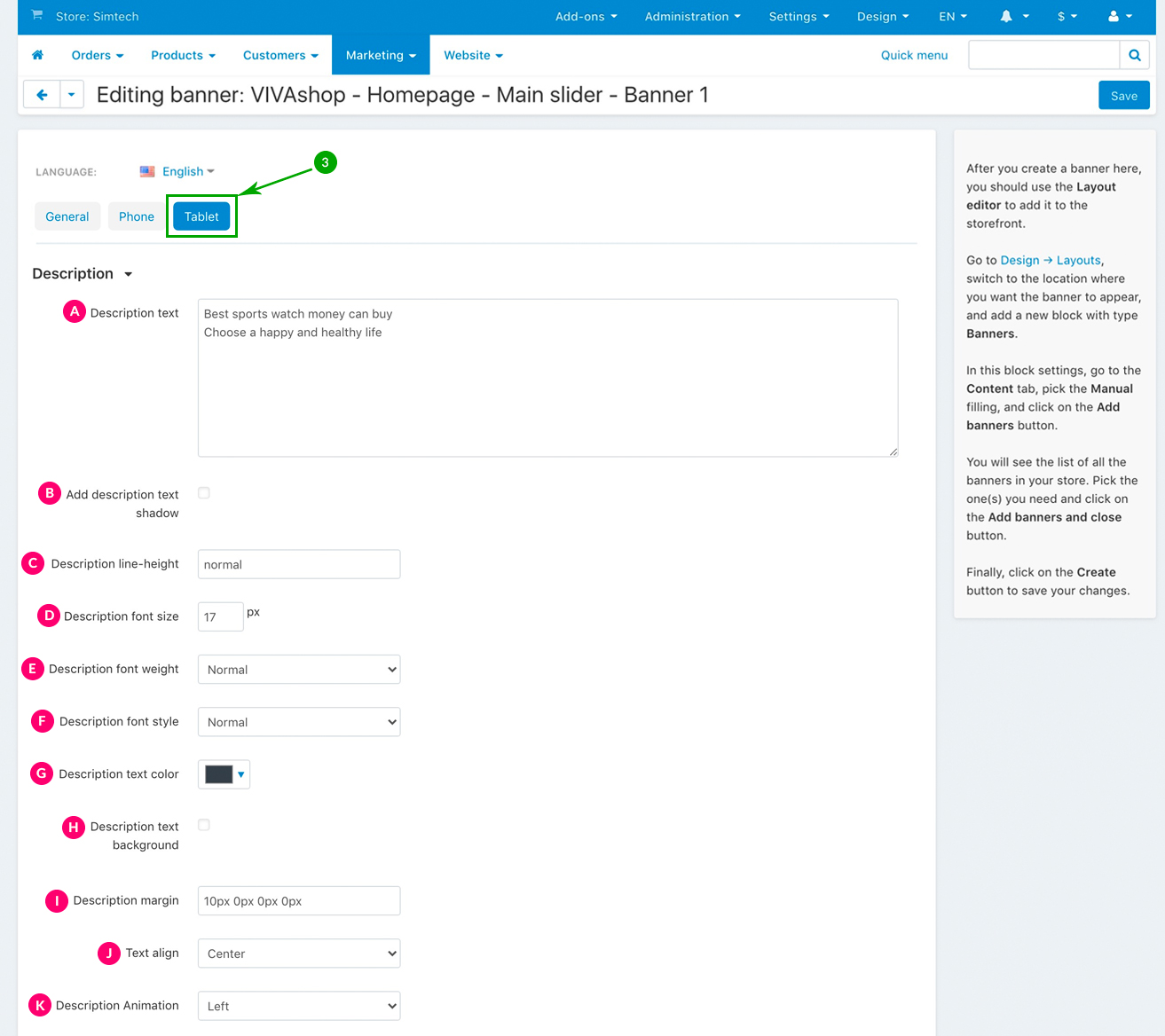Follow the Design → Layouts link
Image resolution: width=1165 pixels, height=1036 pixels.
coord(1051,260)
